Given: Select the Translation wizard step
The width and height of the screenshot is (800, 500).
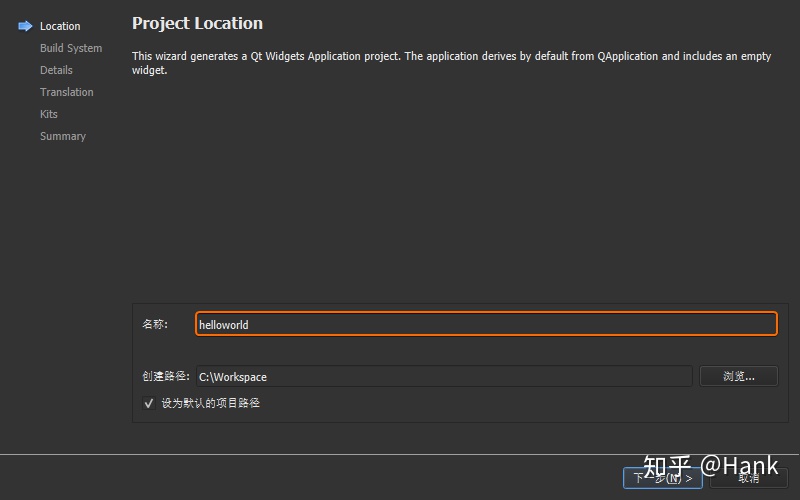Looking at the screenshot, I should click(x=67, y=92).
